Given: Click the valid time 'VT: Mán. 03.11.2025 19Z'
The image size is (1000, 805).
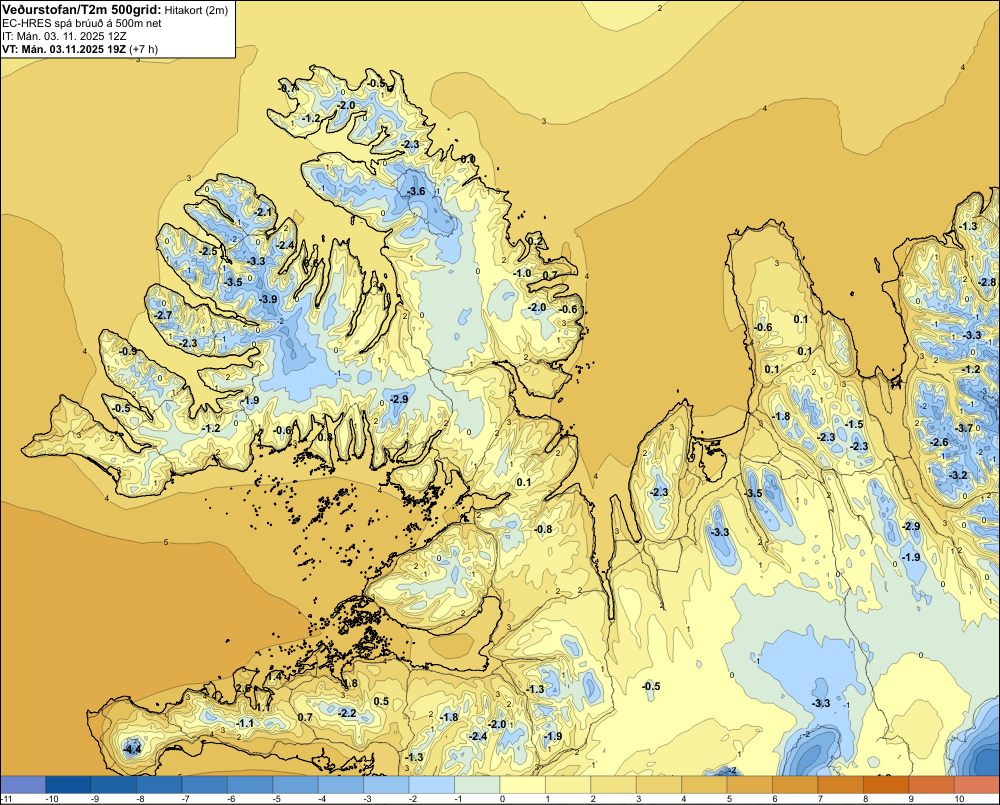Looking at the screenshot, I should [64, 49].
